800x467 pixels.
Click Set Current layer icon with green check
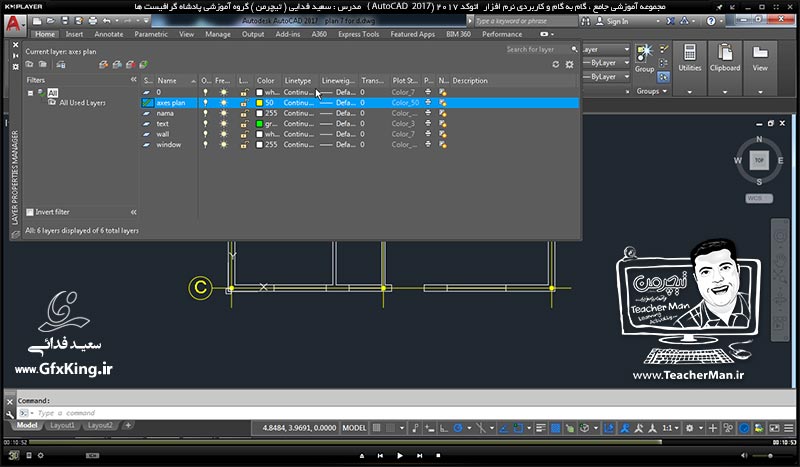pos(144,64)
